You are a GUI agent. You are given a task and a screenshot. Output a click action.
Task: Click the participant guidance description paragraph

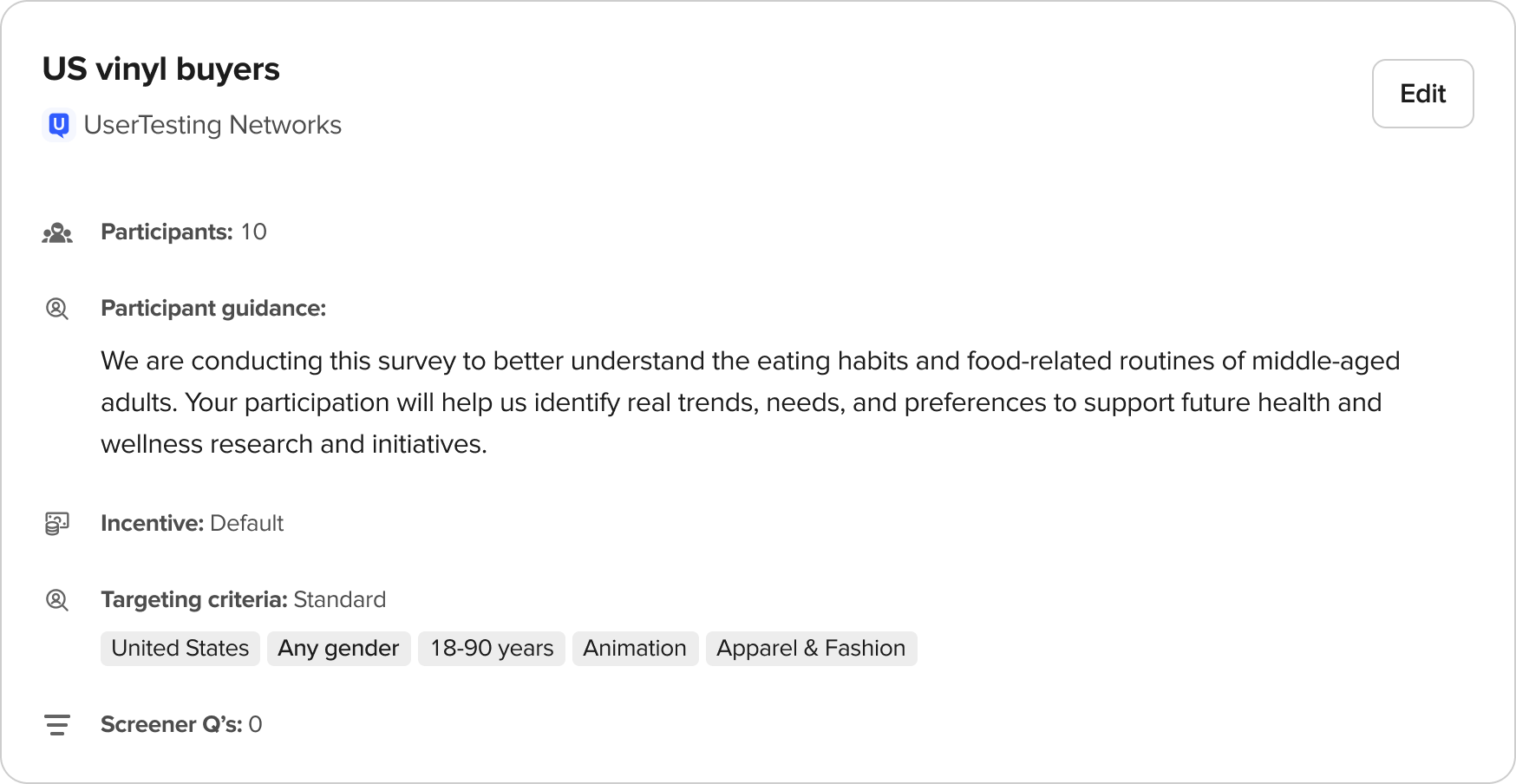[x=750, y=402]
